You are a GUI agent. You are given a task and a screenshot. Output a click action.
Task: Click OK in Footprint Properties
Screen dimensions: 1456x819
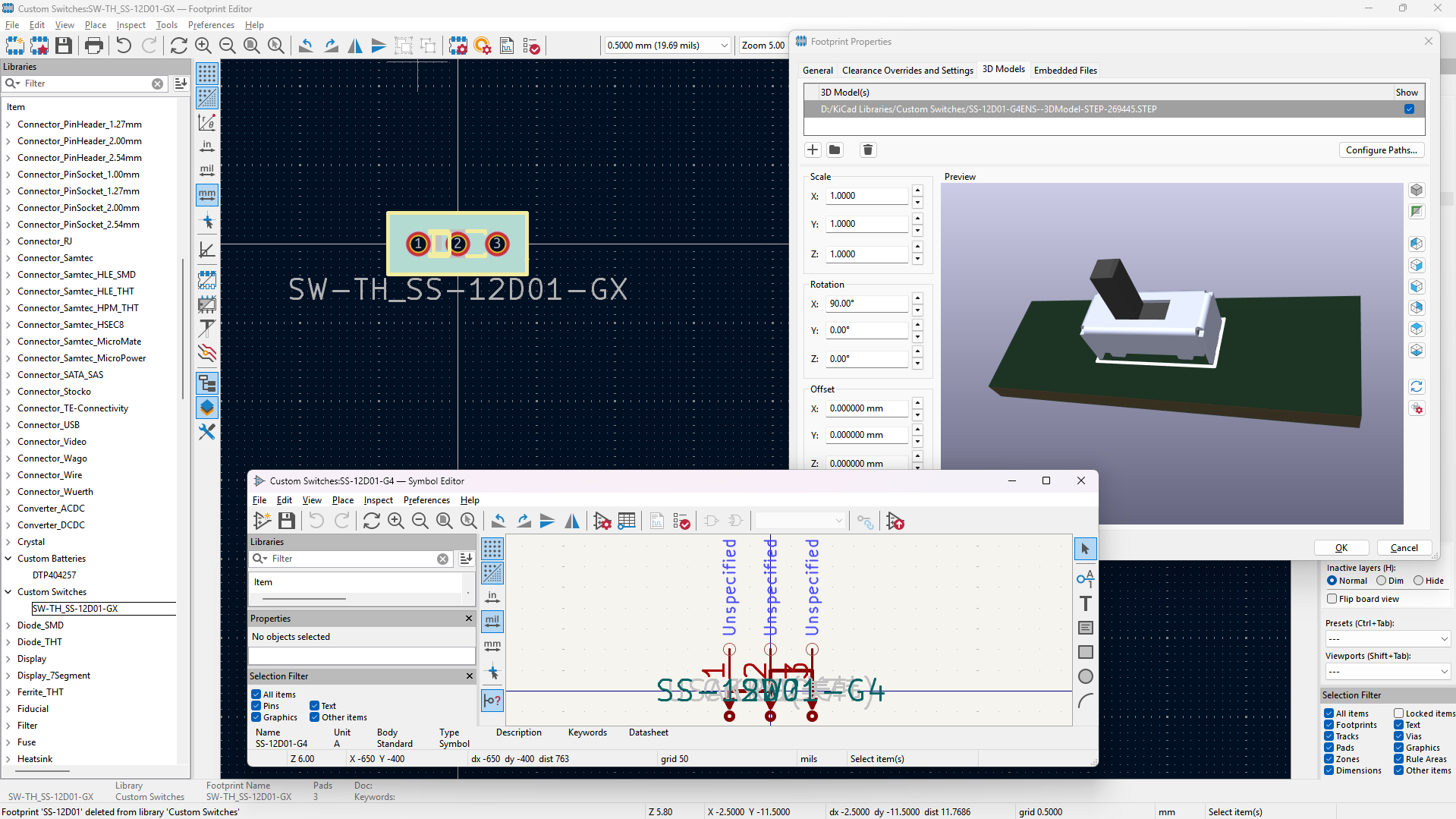[x=1341, y=547]
